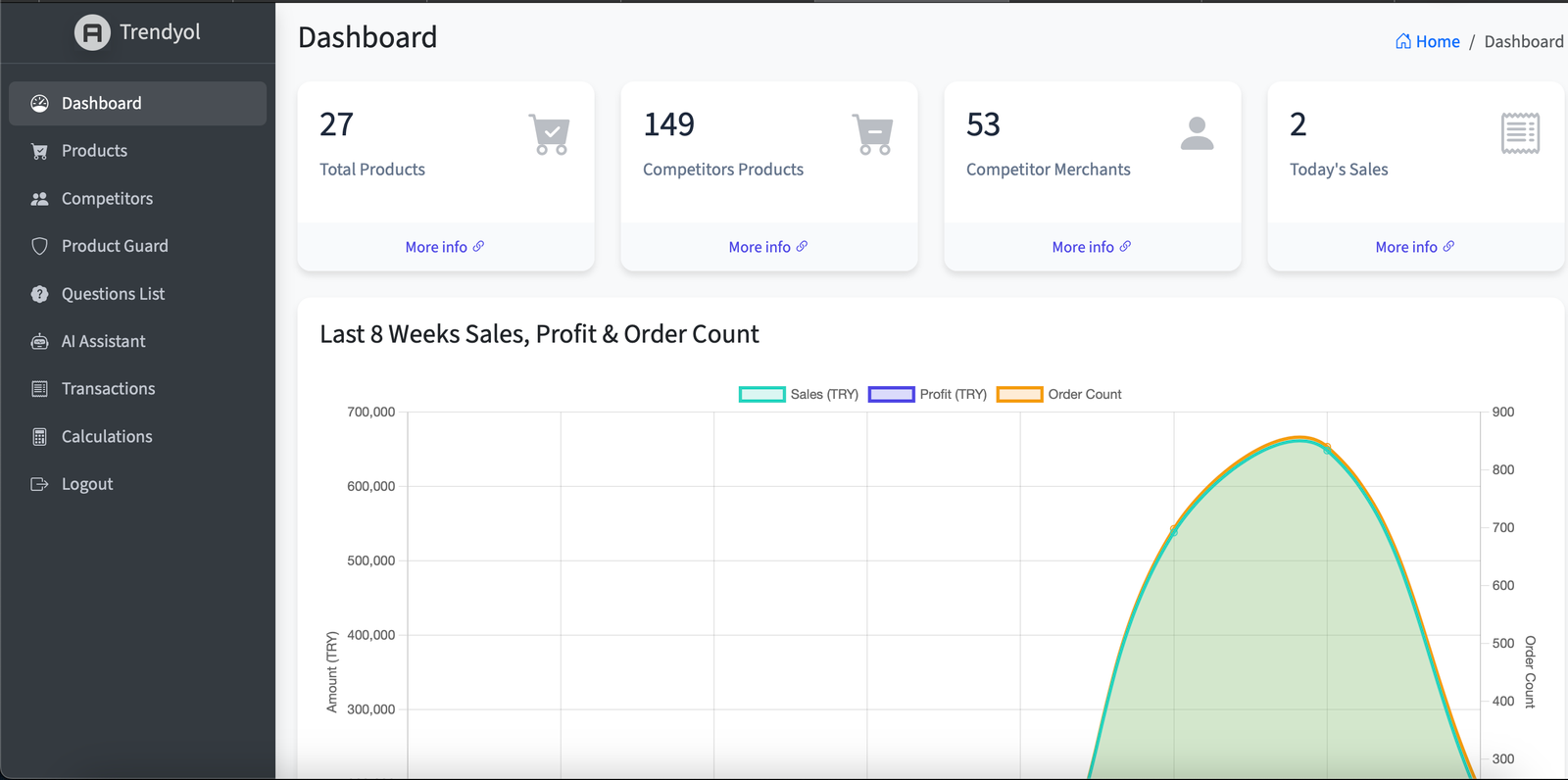Open More info under Total Products
This screenshot has height=780, width=1568.
[444, 247]
